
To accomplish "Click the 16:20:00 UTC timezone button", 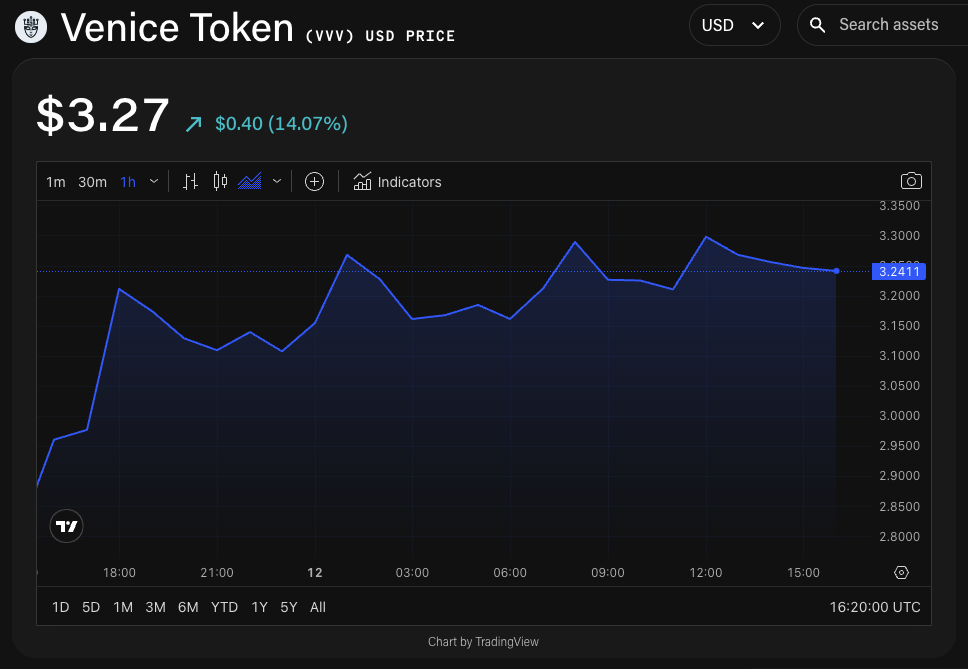I will click(874, 607).
